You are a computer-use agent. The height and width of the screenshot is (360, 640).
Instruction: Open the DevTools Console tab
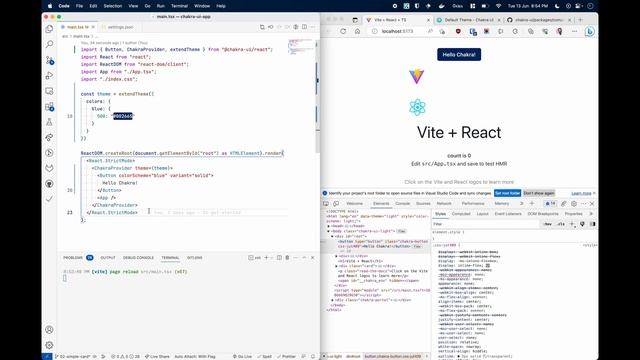click(402, 203)
